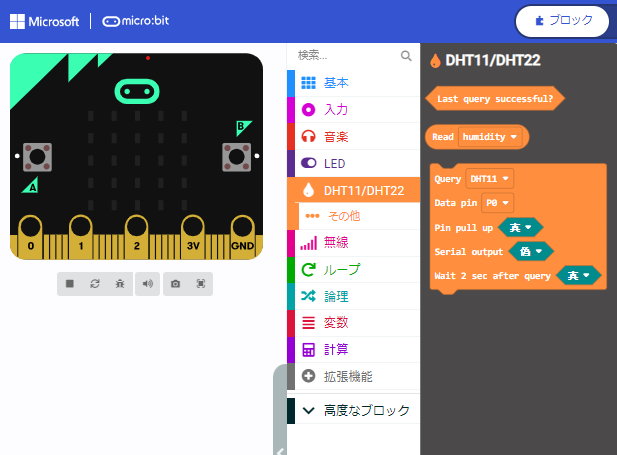This screenshot has width=617, height=455.
Task: Open the micro:bit home logo
Action: pos(136,21)
